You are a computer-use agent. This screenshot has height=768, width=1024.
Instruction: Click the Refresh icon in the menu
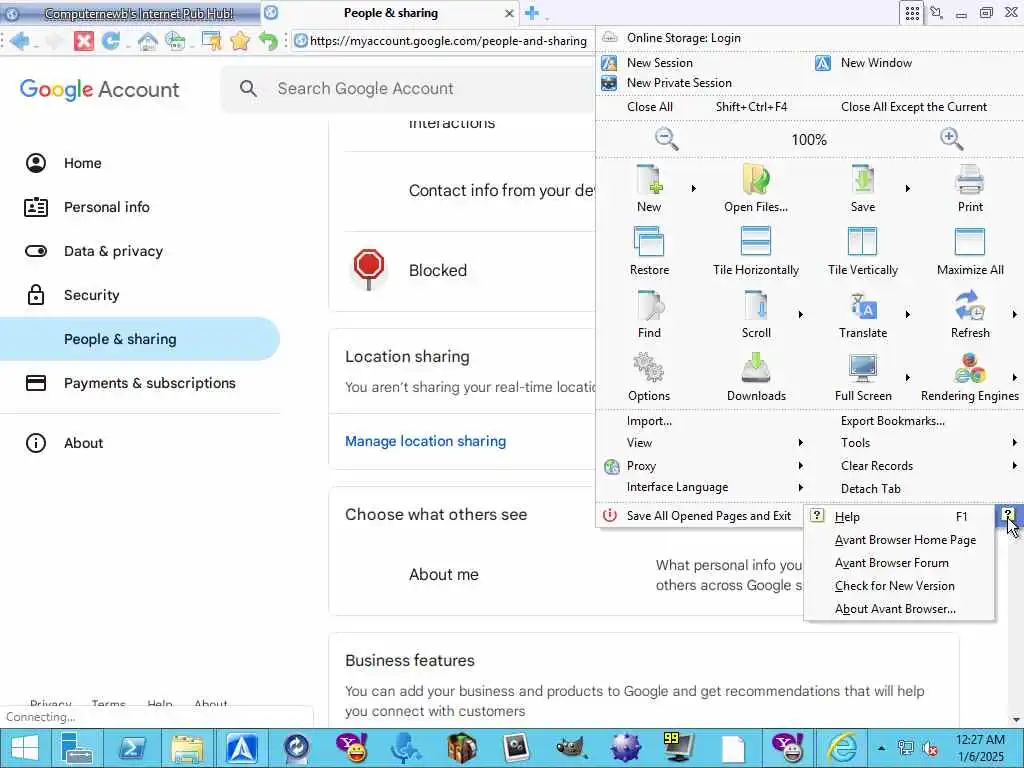(970, 305)
